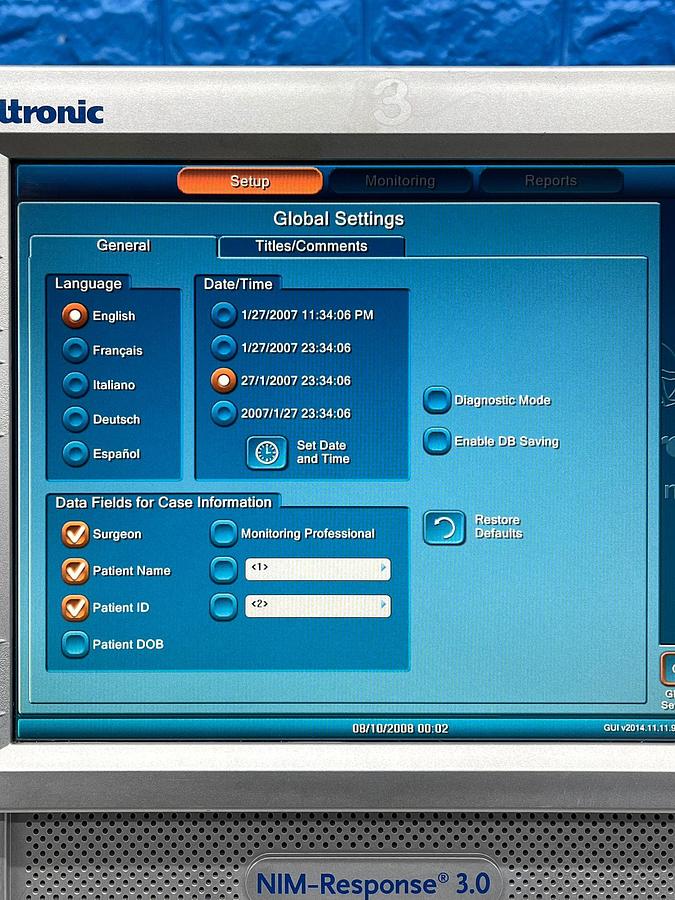Select the General settings tab
Viewport: 675px width, 900px height.
click(123, 246)
